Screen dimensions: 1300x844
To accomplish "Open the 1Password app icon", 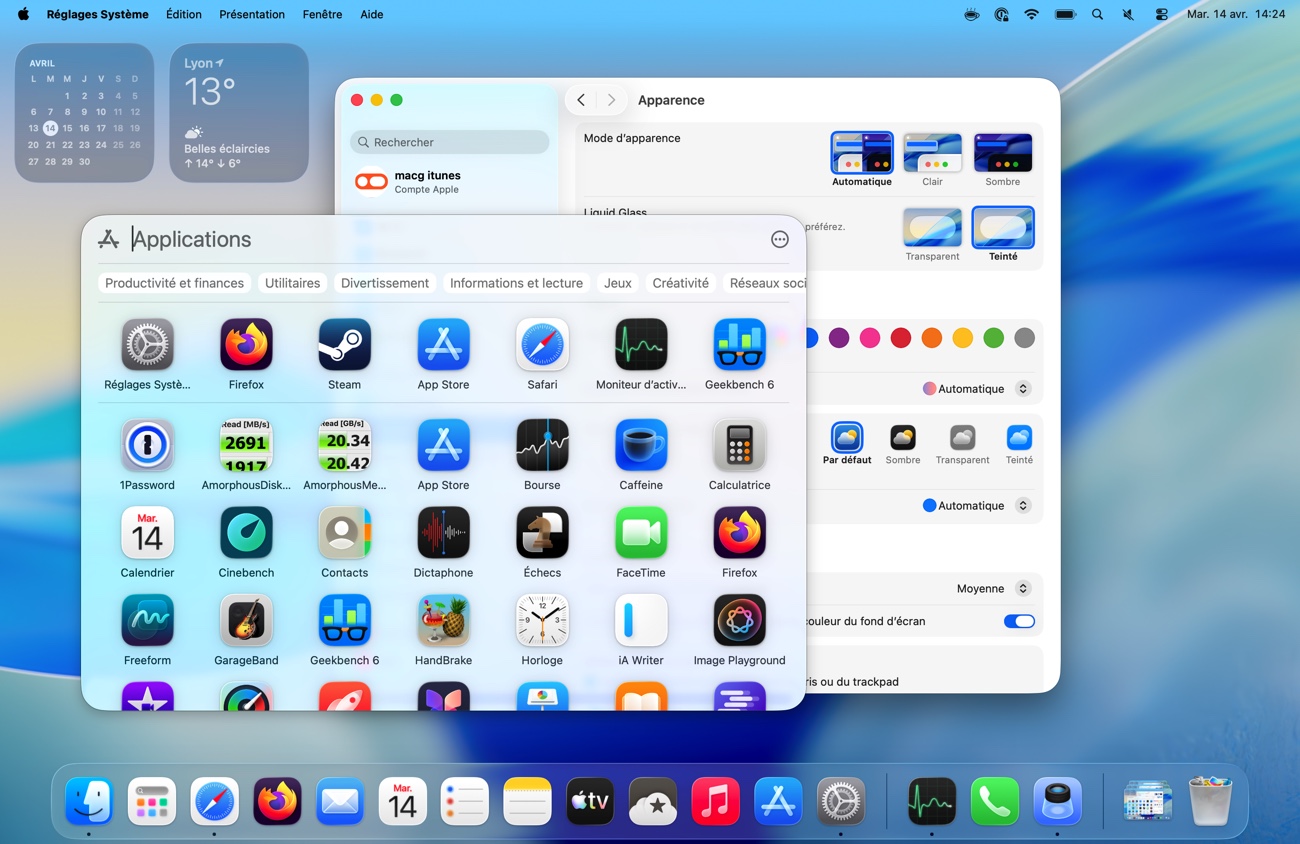I will coord(147,446).
